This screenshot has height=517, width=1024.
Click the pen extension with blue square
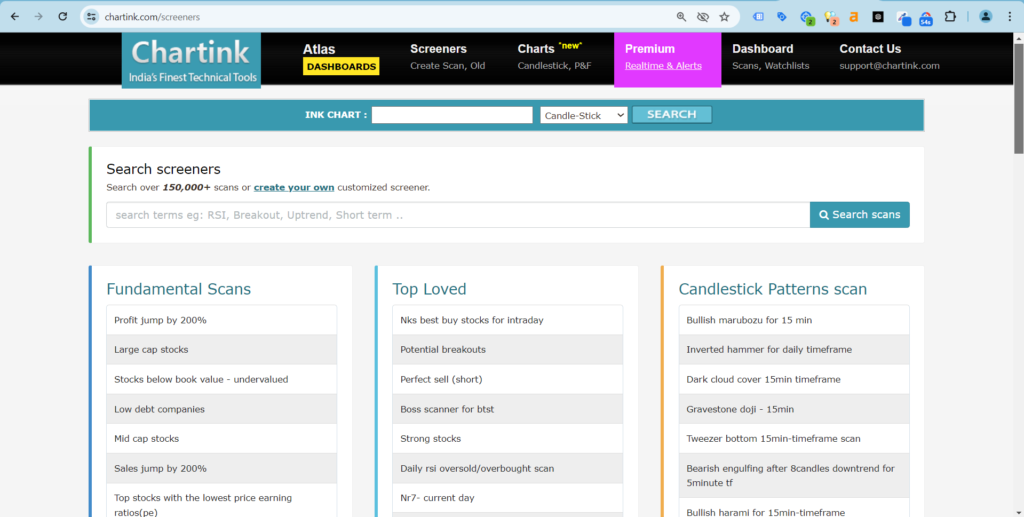click(904, 18)
